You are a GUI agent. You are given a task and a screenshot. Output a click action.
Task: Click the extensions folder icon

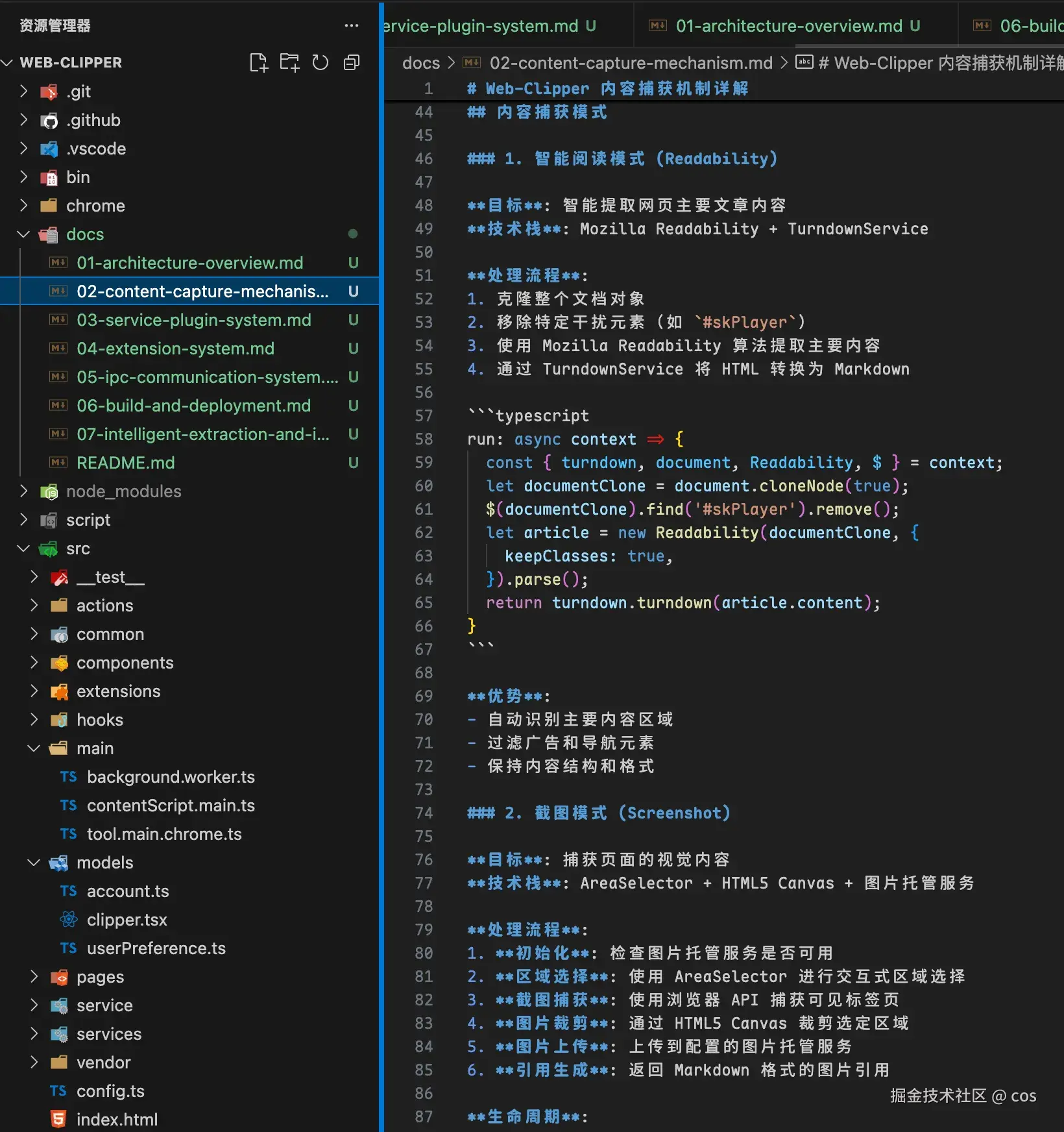(60, 691)
